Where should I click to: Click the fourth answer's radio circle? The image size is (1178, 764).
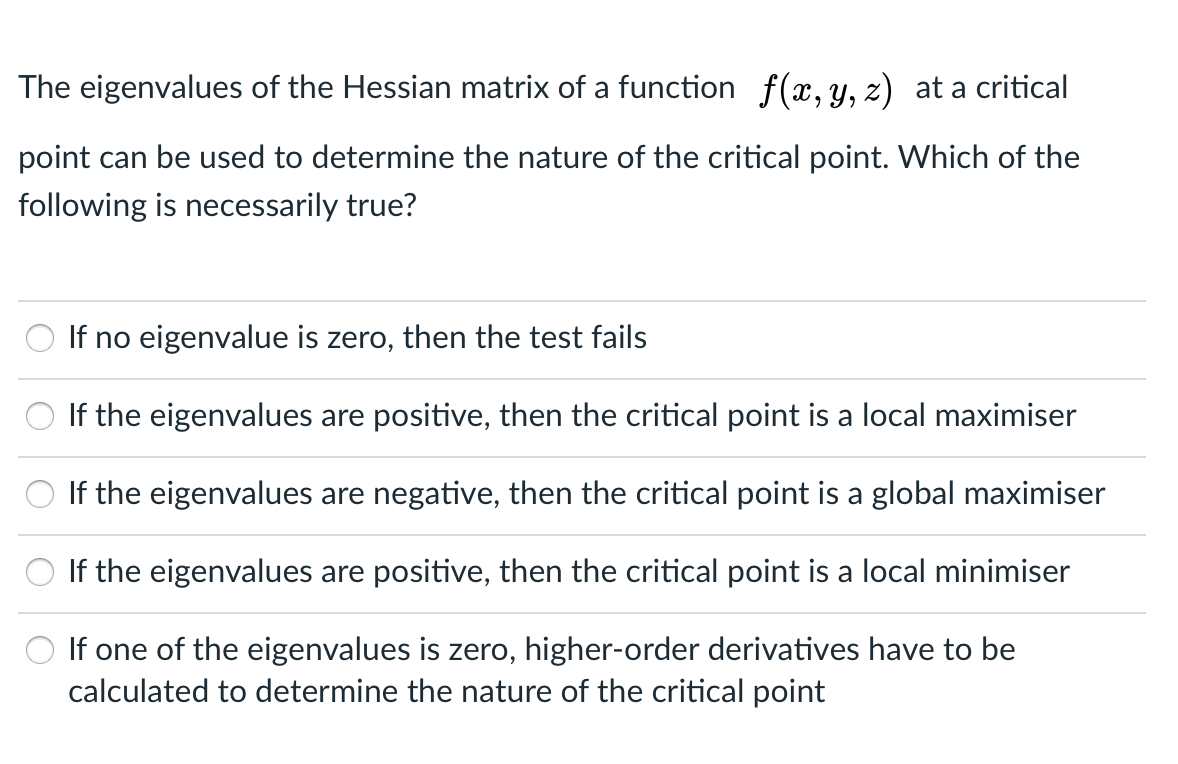pos(39,571)
